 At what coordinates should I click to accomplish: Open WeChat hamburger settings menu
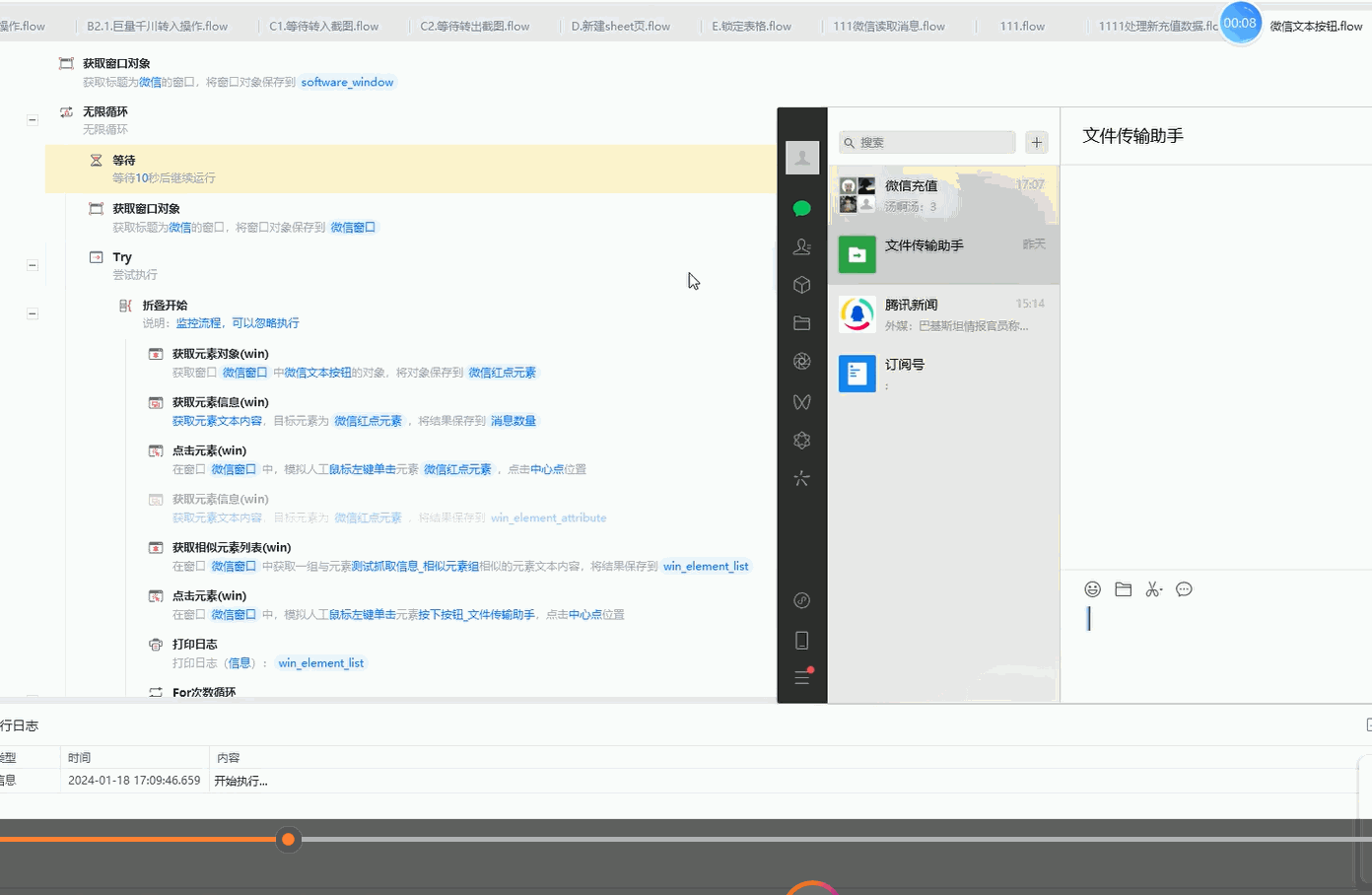(x=802, y=677)
